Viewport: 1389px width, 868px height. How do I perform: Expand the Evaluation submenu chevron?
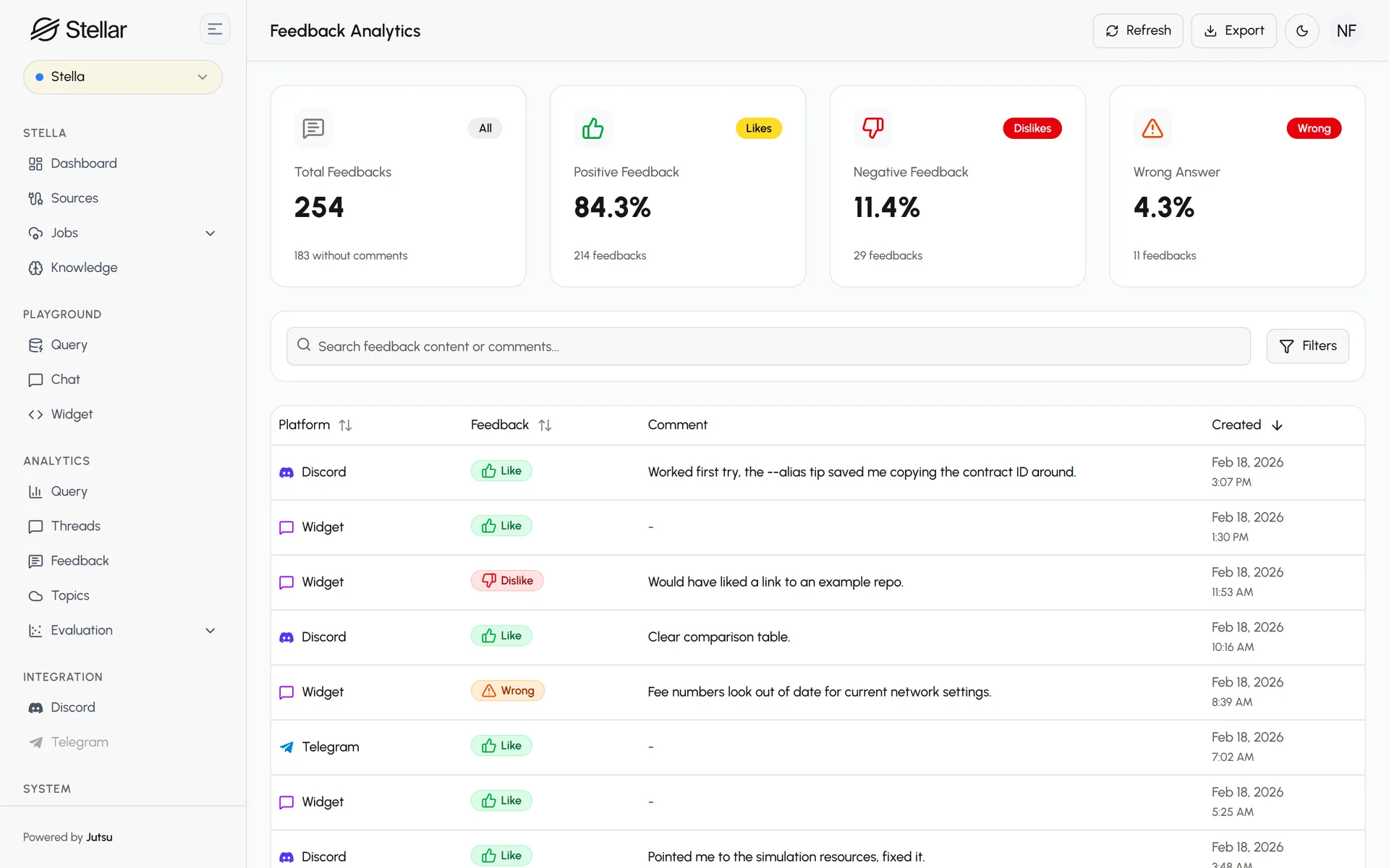point(210,630)
